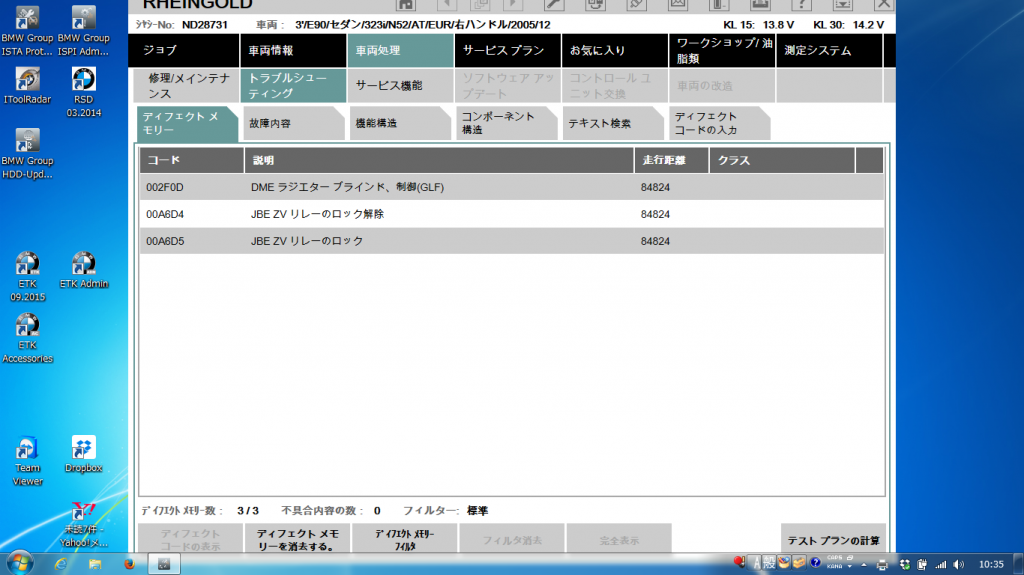This screenshot has width=1024, height=575.
Task: Click the volume speaker tray icon
Action: pos(958,565)
